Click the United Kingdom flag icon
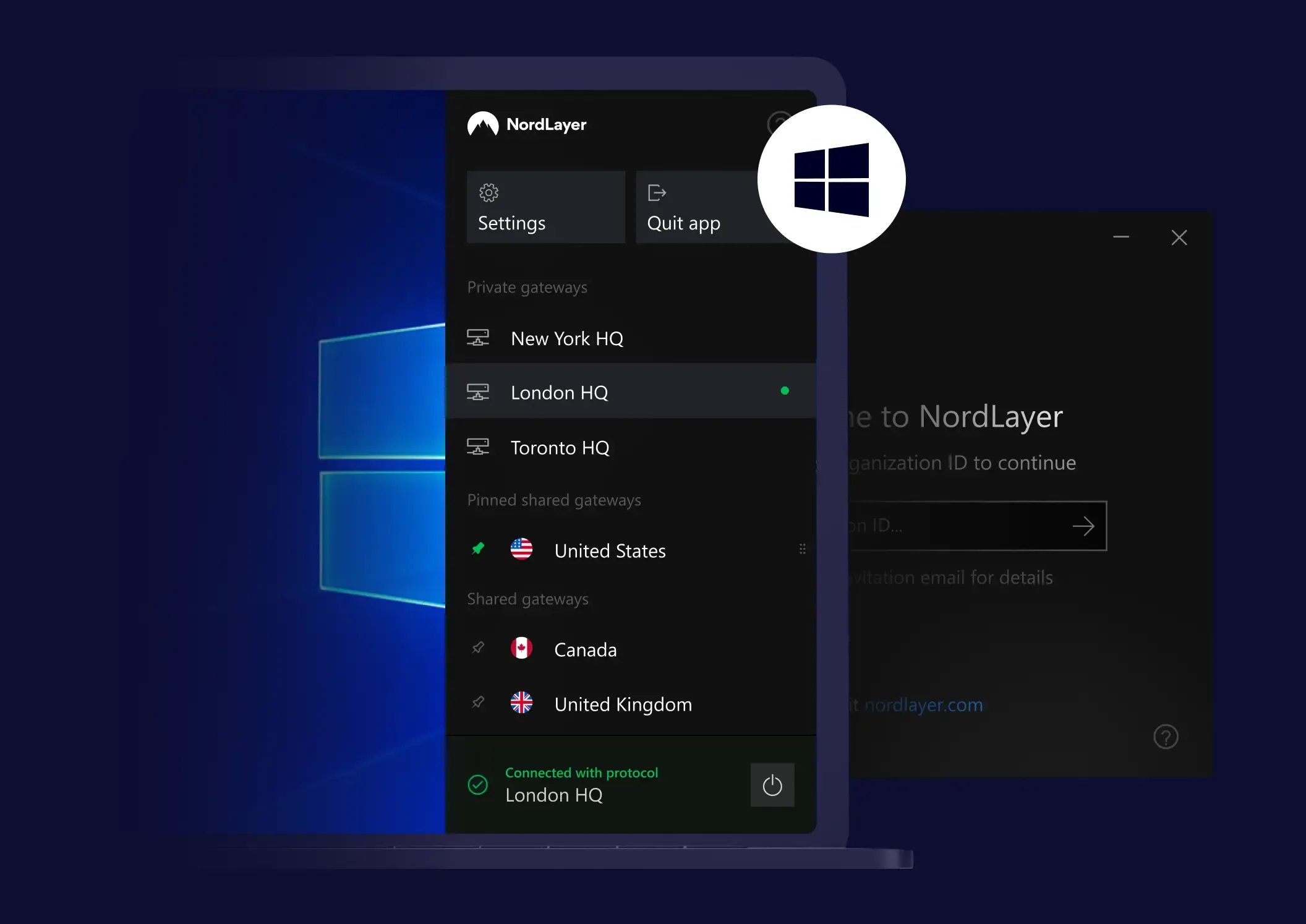Viewport: 1306px width, 924px height. [x=521, y=703]
